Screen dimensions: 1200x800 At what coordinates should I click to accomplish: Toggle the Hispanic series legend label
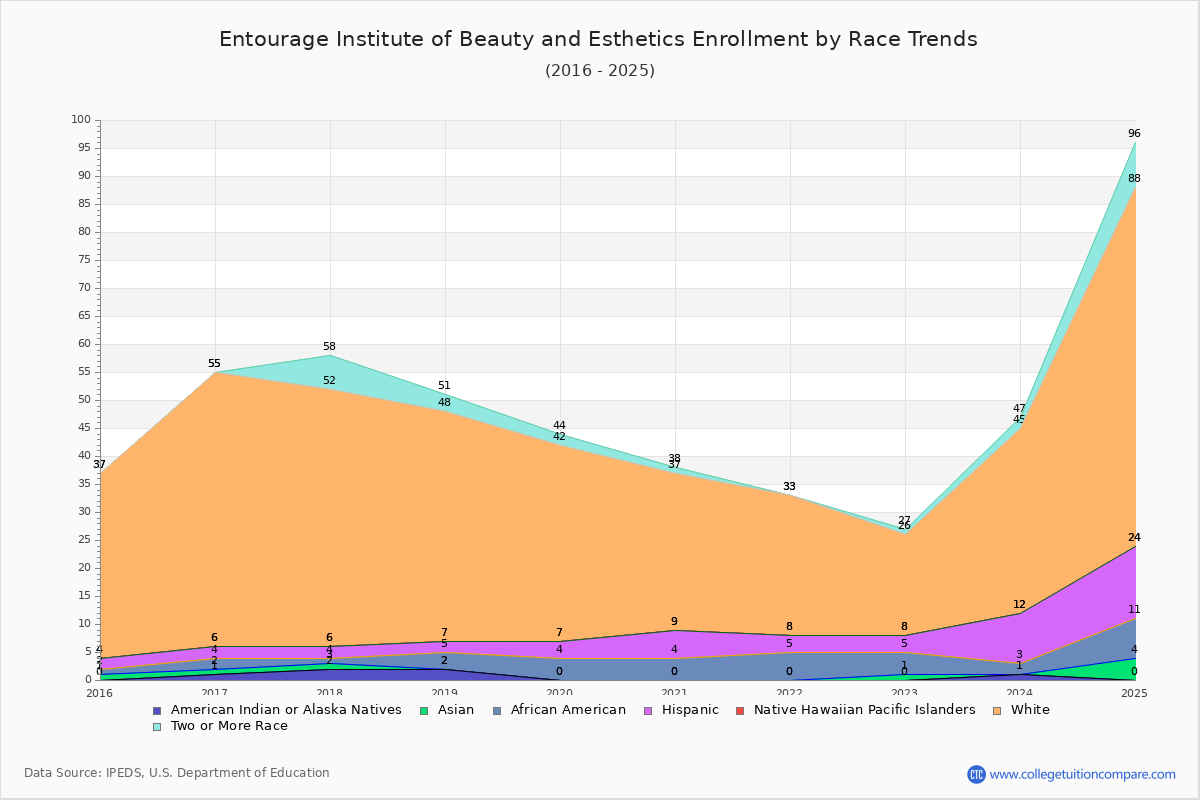tap(690, 710)
